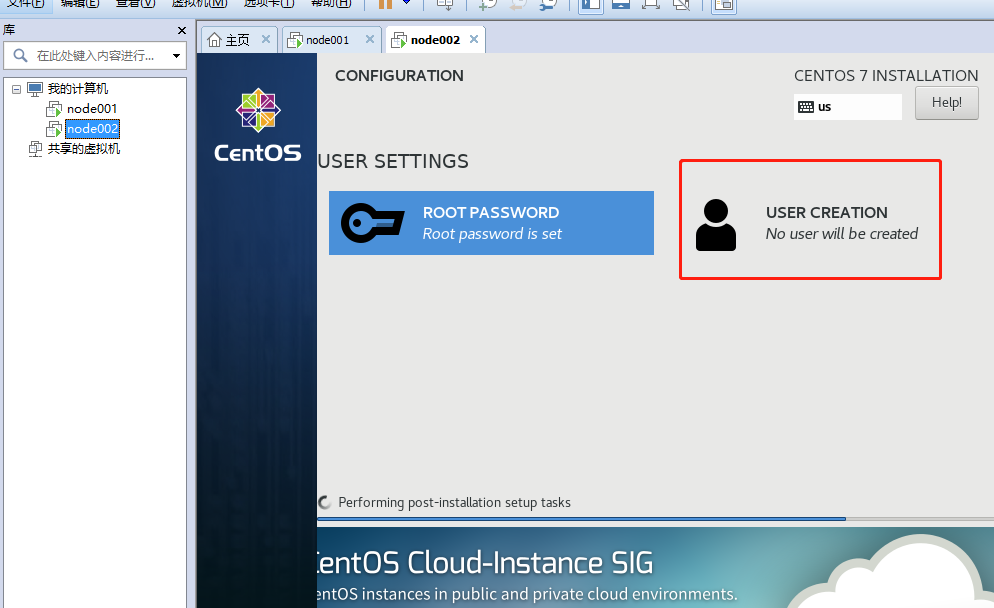
Task: Click the shared virtual machines icon
Action: (35, 149)
